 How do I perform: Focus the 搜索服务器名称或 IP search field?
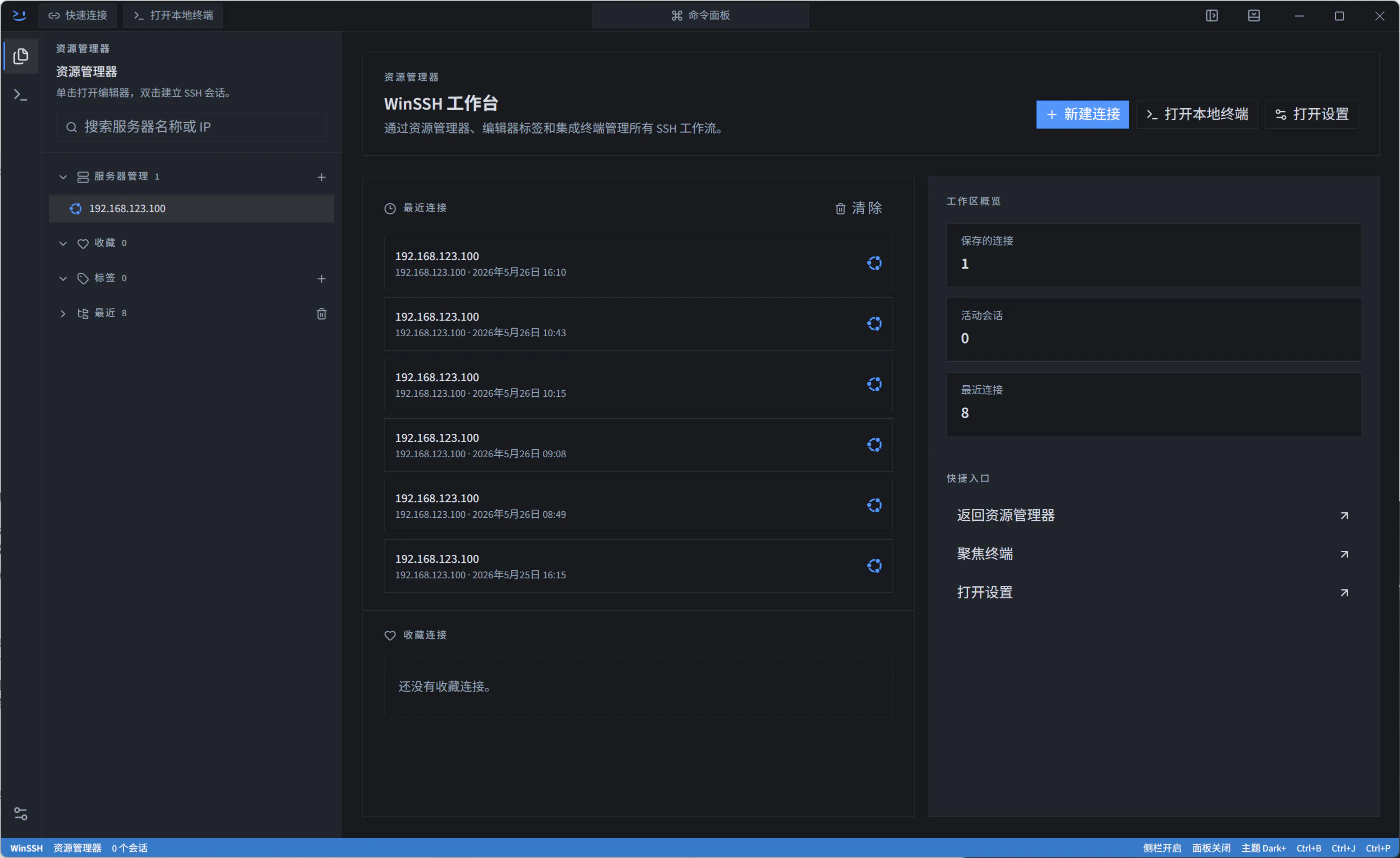click(x=191, y=127)
